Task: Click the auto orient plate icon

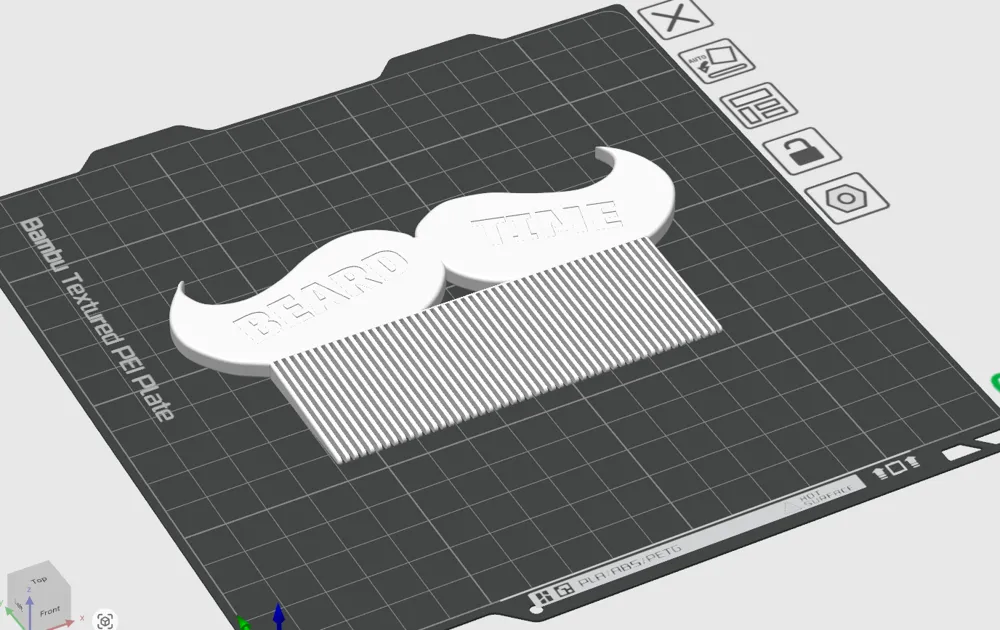Action: pyautogui.click(x=717, y=60)
